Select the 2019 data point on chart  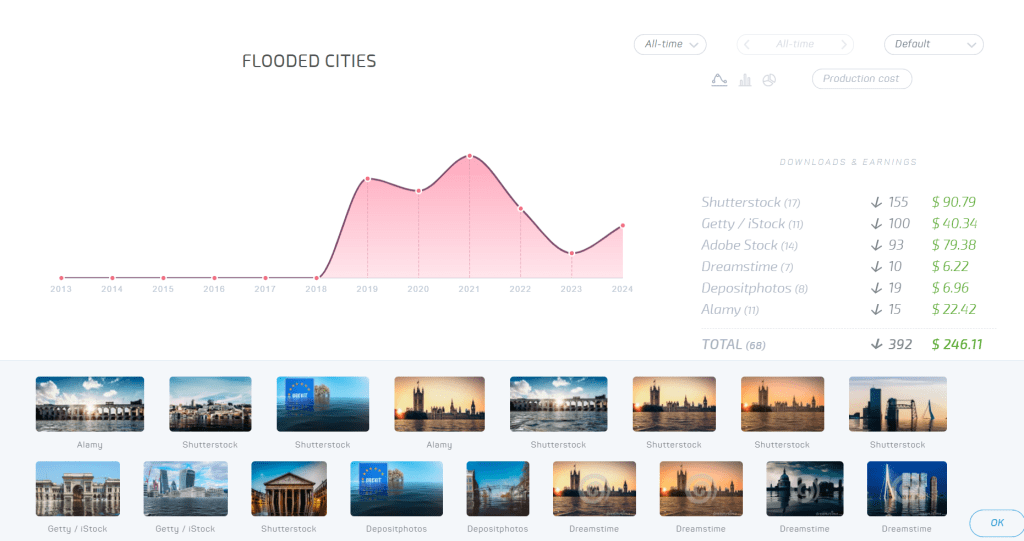point(367,179)
